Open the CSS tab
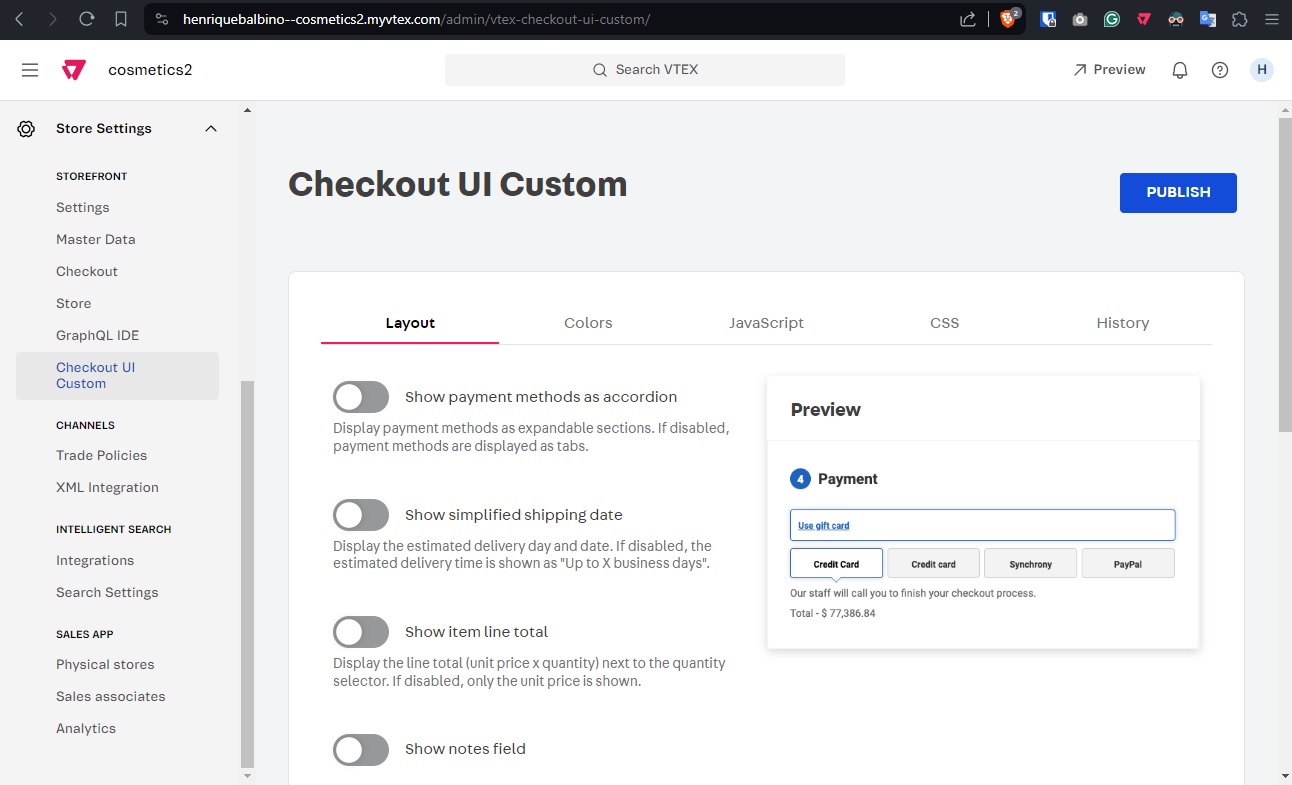1292x785 pixels. coord(944,323)
